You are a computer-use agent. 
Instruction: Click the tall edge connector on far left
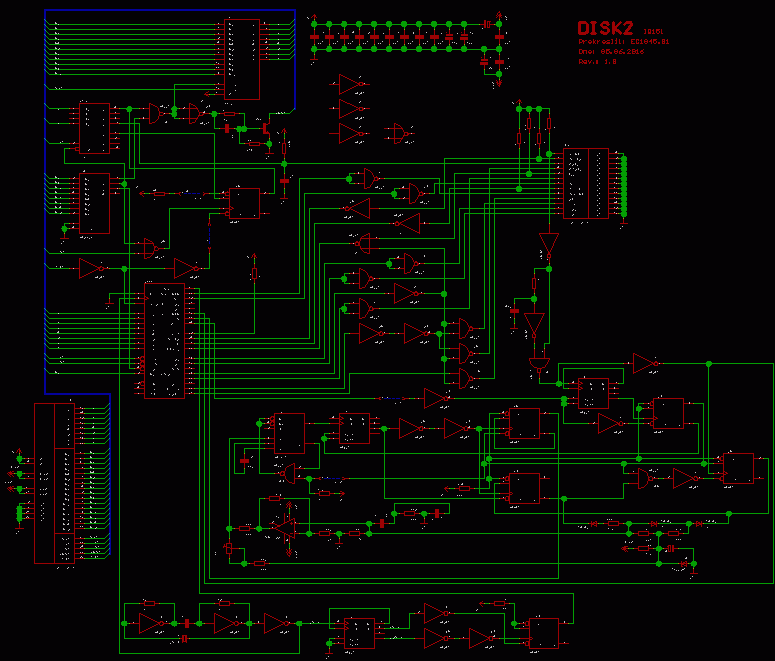coord(44,483)
